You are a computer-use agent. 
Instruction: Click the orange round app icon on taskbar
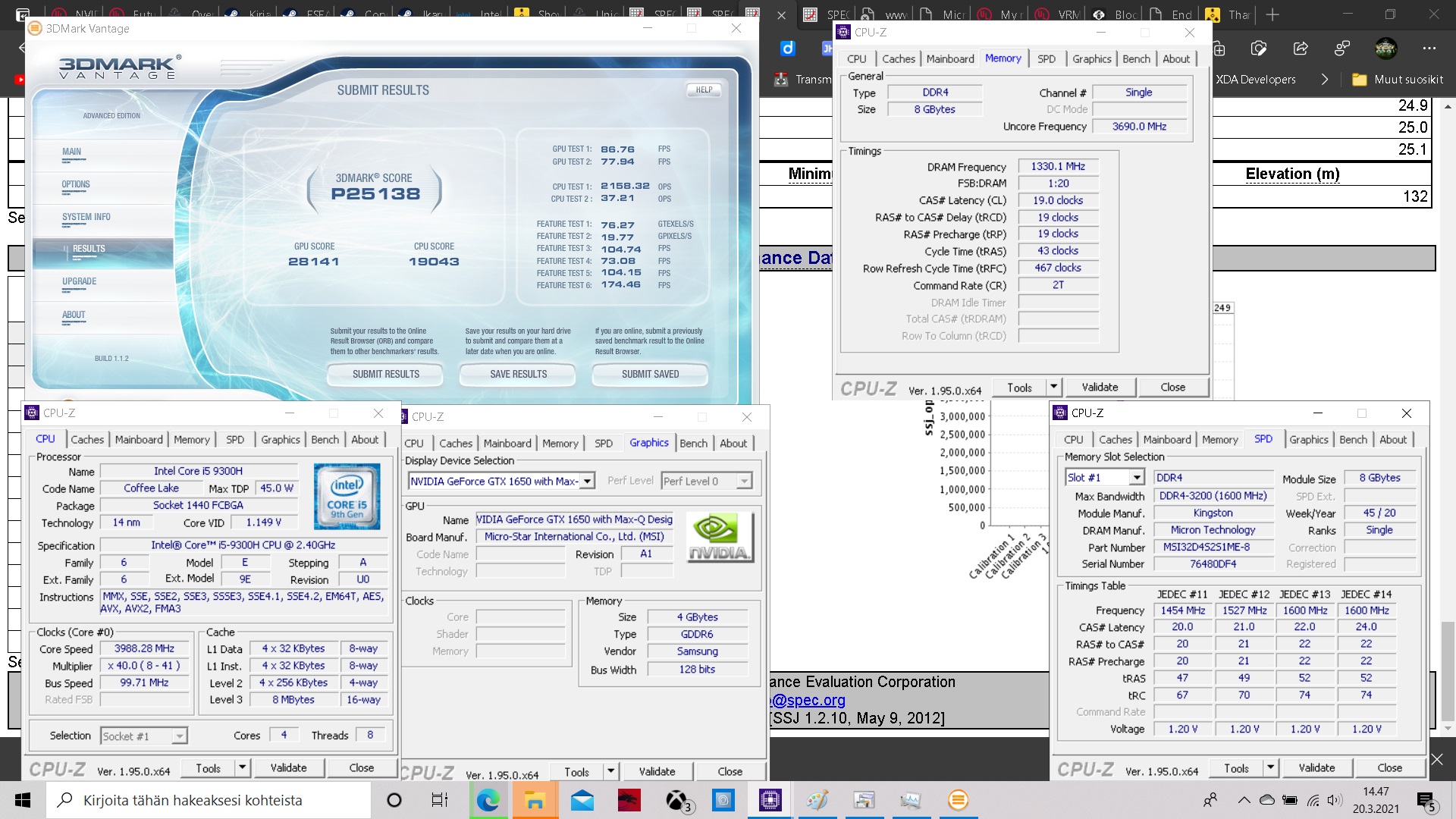click(958, 800)
